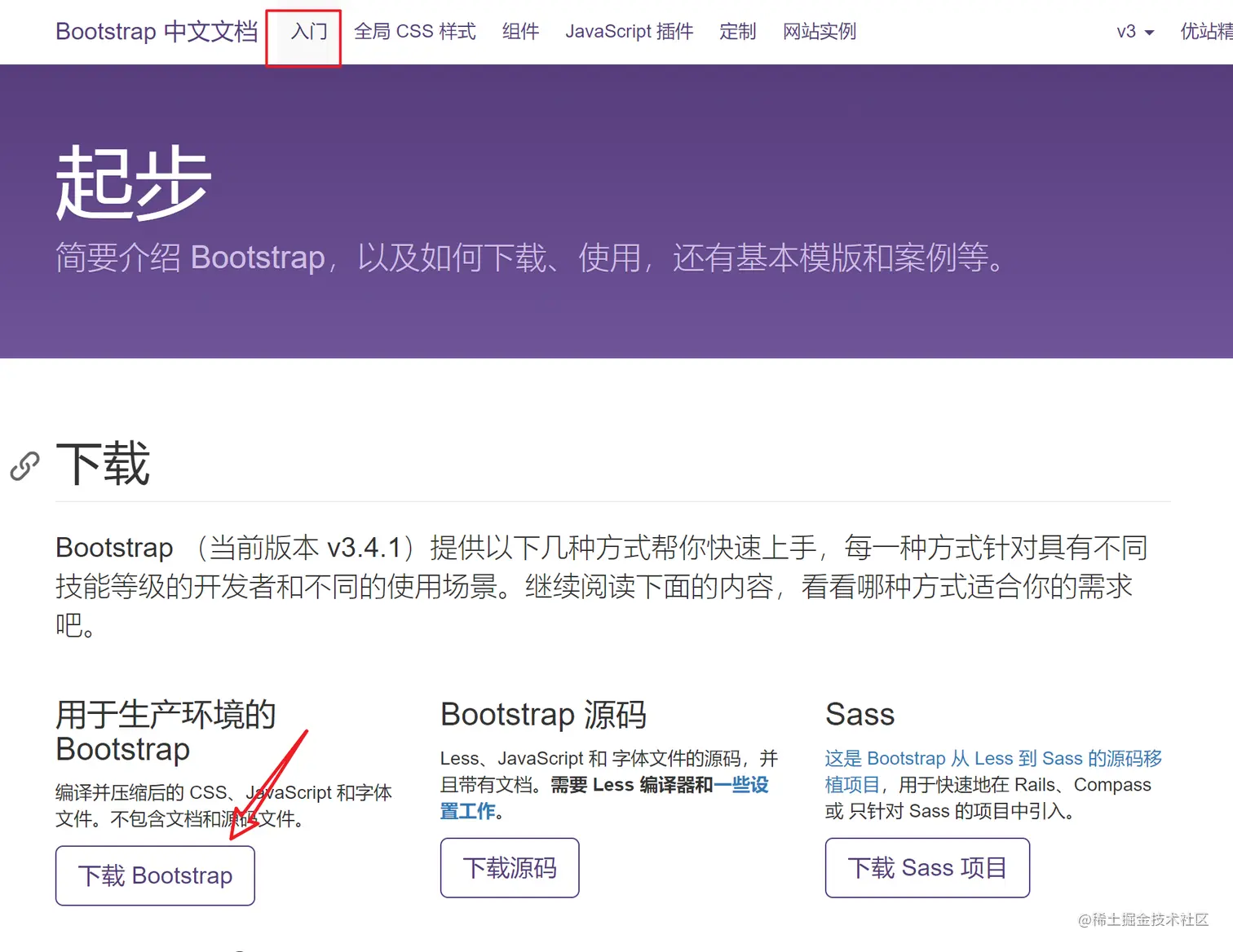Open the v3 version dropdown
Viewport: 1233px width, 952px height.
tap(1135, 32)
